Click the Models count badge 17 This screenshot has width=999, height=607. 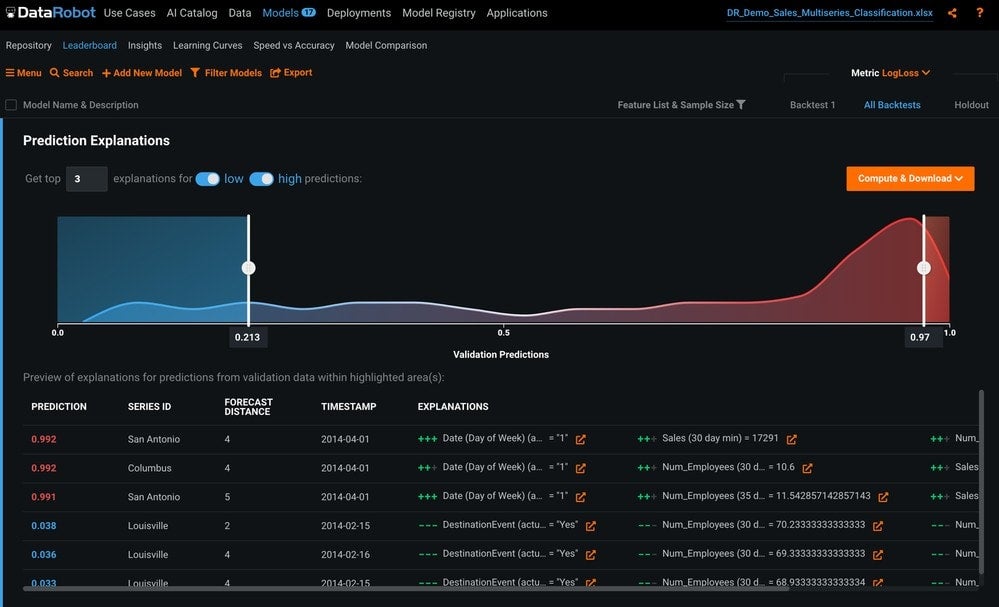[308, 12]
